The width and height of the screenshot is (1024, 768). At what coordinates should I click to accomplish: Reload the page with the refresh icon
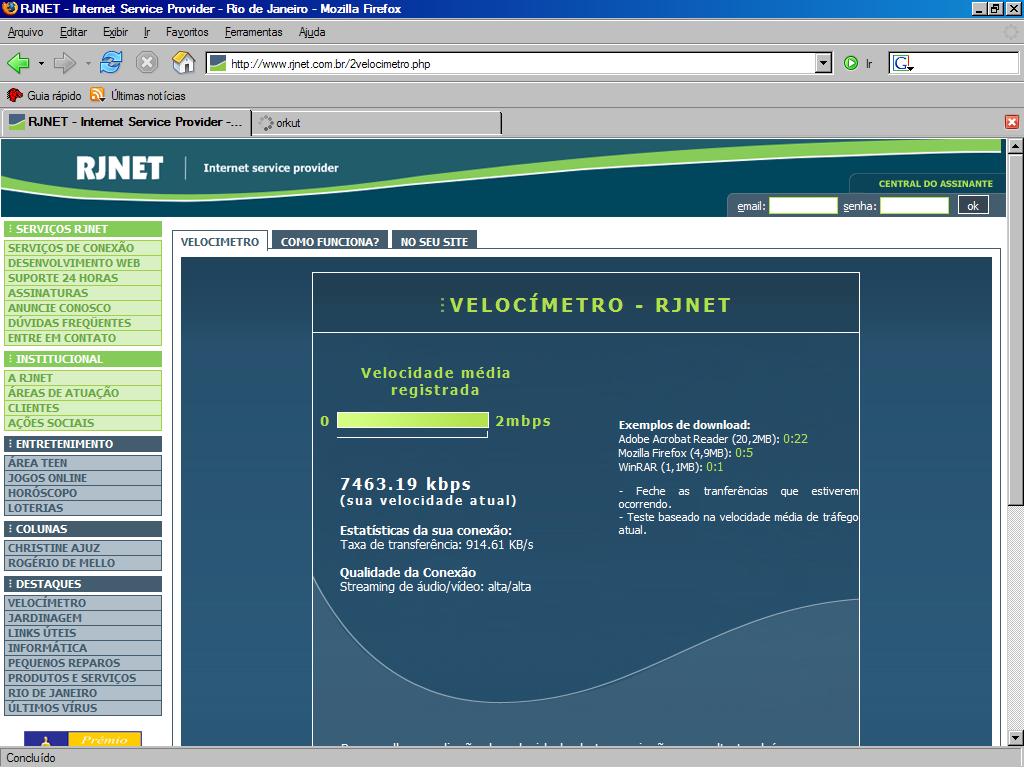(111, 63)
